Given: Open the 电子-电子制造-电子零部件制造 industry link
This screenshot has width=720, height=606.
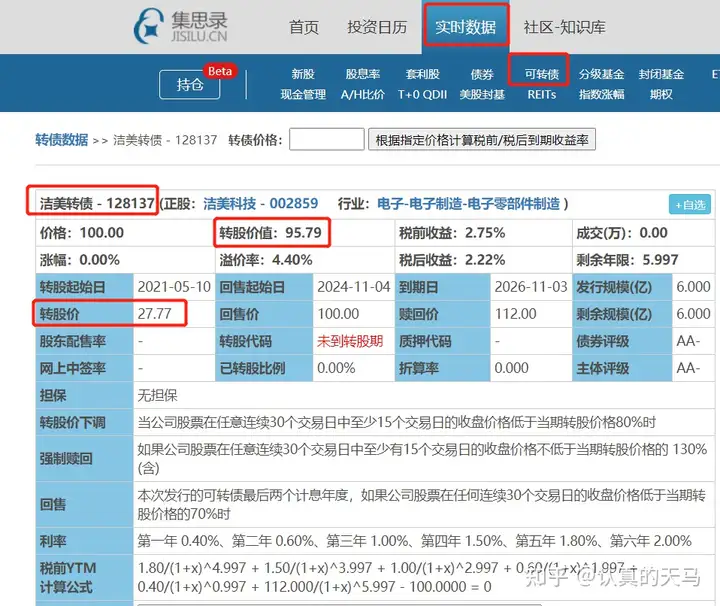Looking at the screenshot, I should click(468, 203).
